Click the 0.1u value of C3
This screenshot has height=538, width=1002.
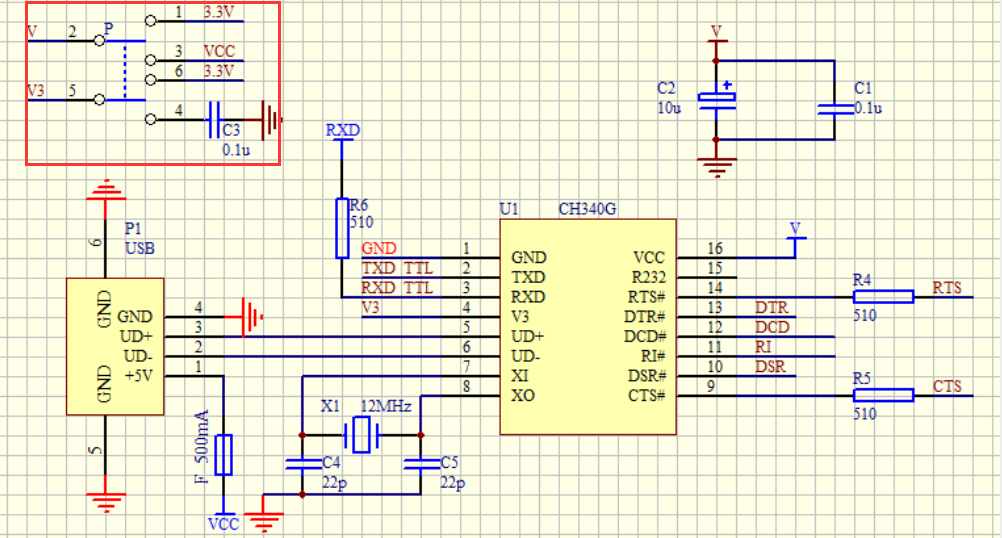tap(236, 150)
